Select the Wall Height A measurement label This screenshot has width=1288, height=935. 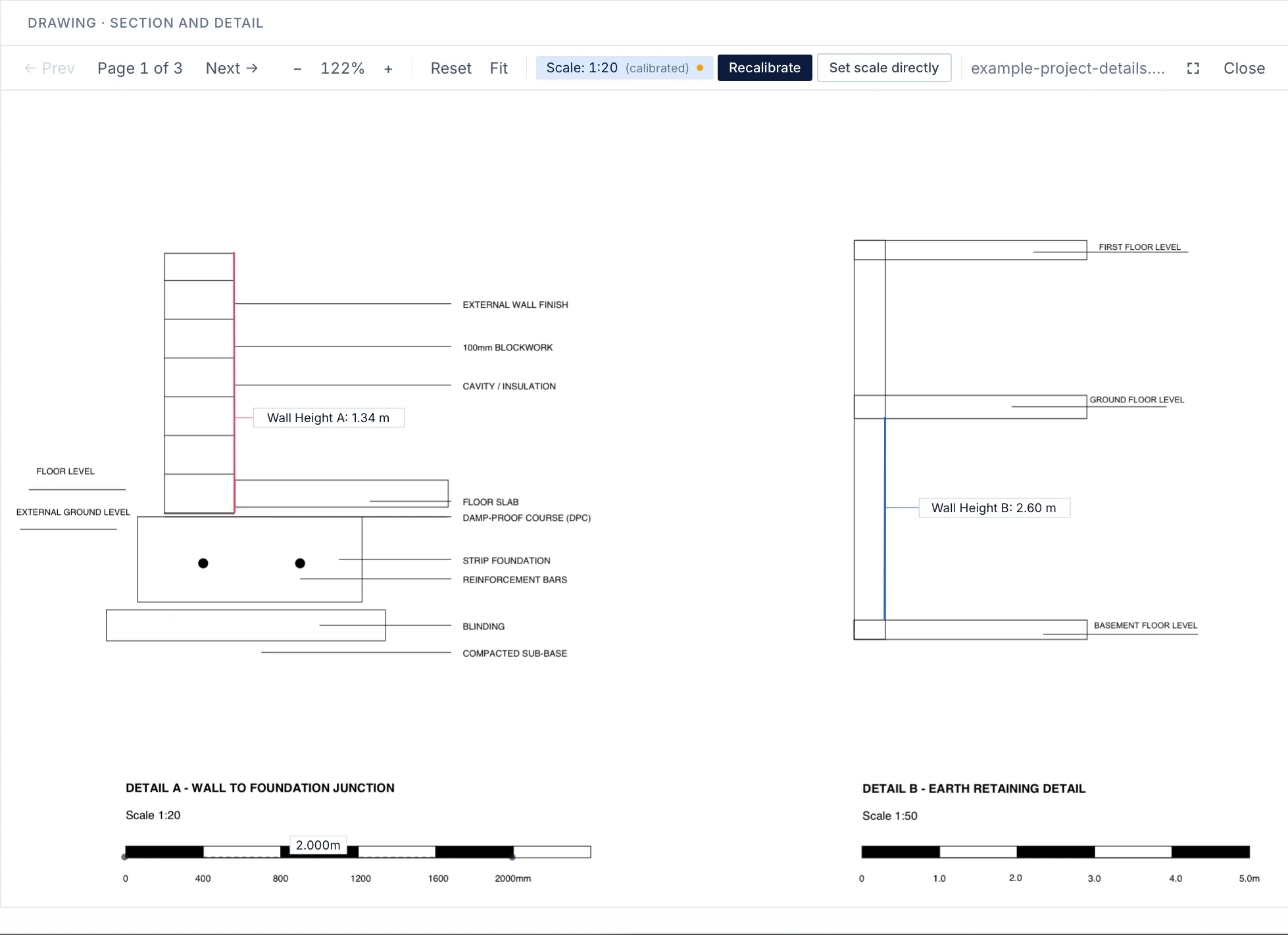(x=328, y=418)
